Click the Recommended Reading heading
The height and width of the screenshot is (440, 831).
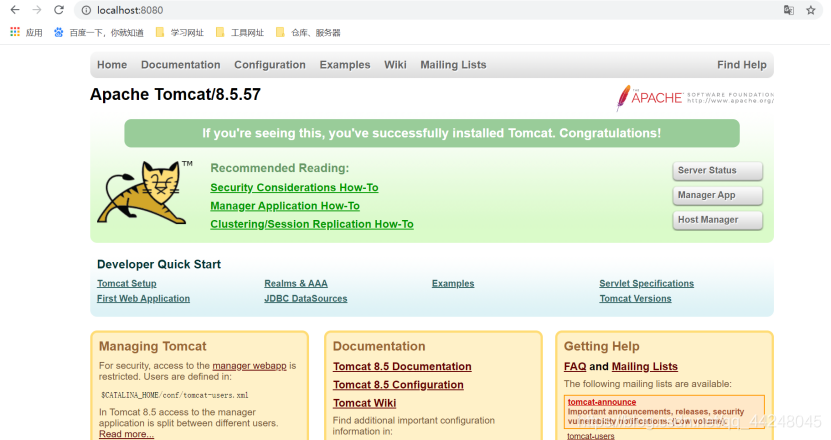280,168
